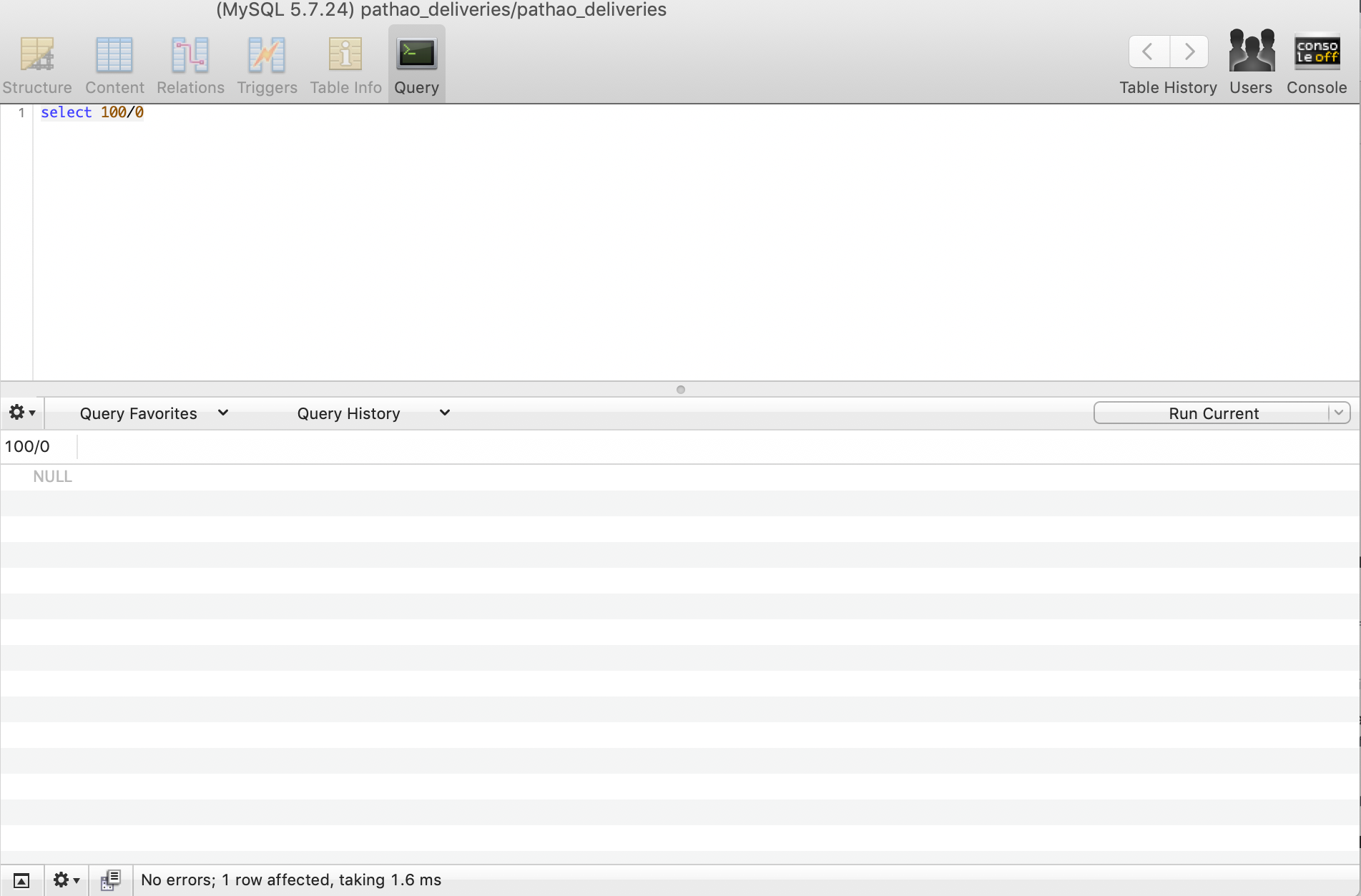Open the Users manager
Viewport: 1361px width, 896px height.
[x=1251, y=63]
